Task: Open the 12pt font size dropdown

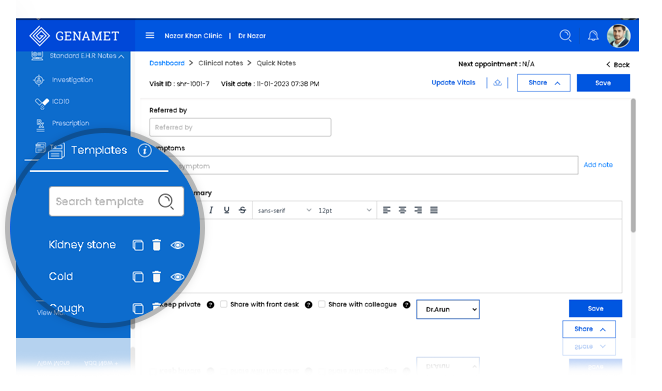Action: (345, 210)
